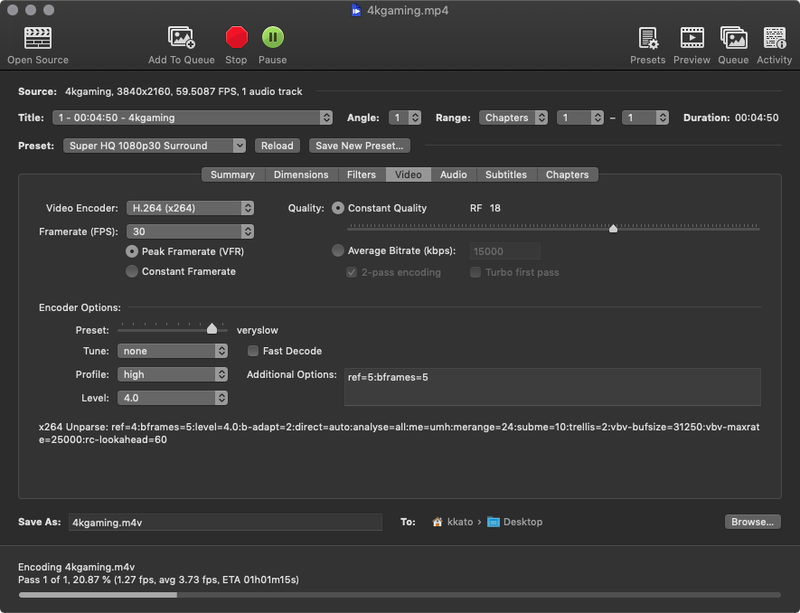Click the Reload preset button
Image resolution: width=800 pixels, height=613 pixels.
click(277, 144)
